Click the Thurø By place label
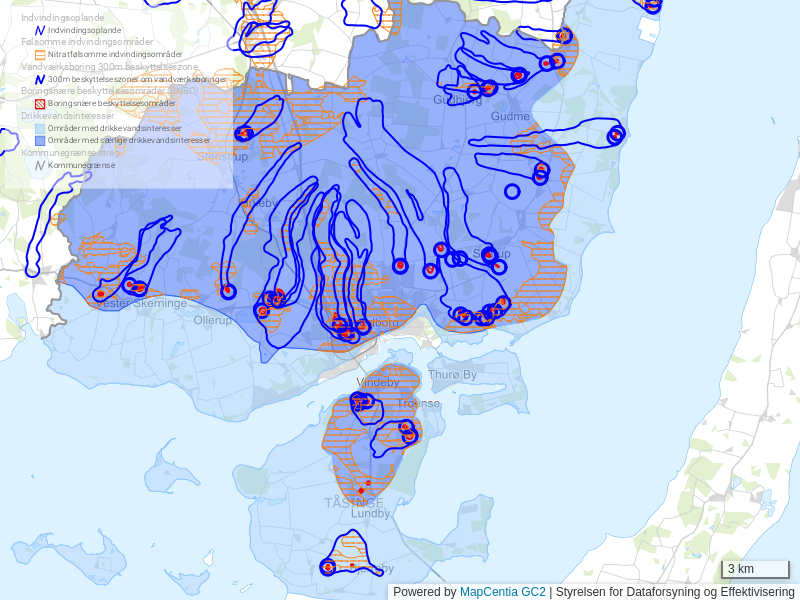800x600 pixels. pyautogui.click(x=452, y=375)
